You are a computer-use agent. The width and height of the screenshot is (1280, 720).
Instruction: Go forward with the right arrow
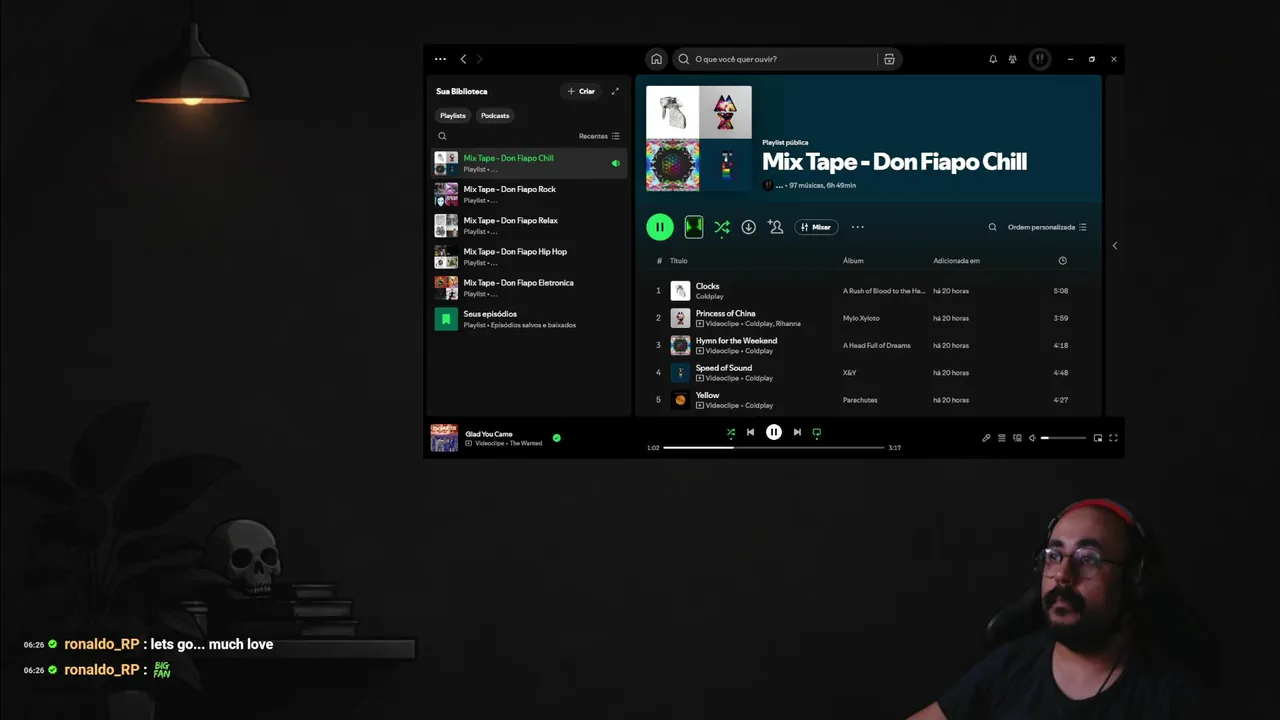point(479,59)
